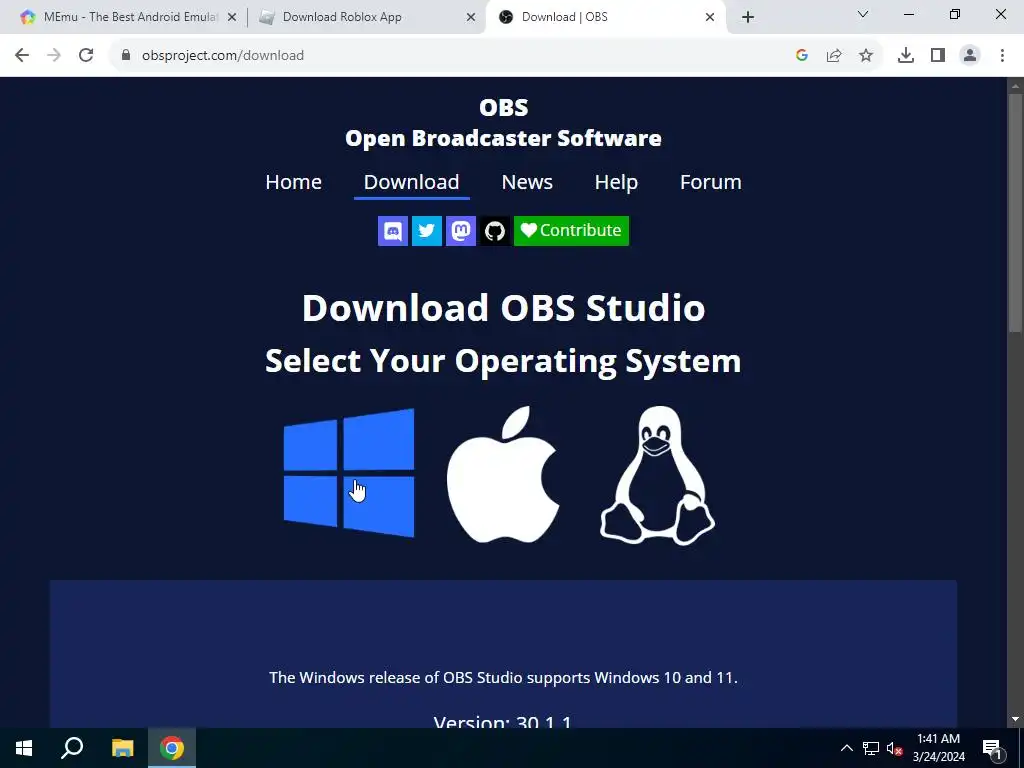Open the OBS Discord server icon
The image size is (1024, 768).
coord(392,231)
